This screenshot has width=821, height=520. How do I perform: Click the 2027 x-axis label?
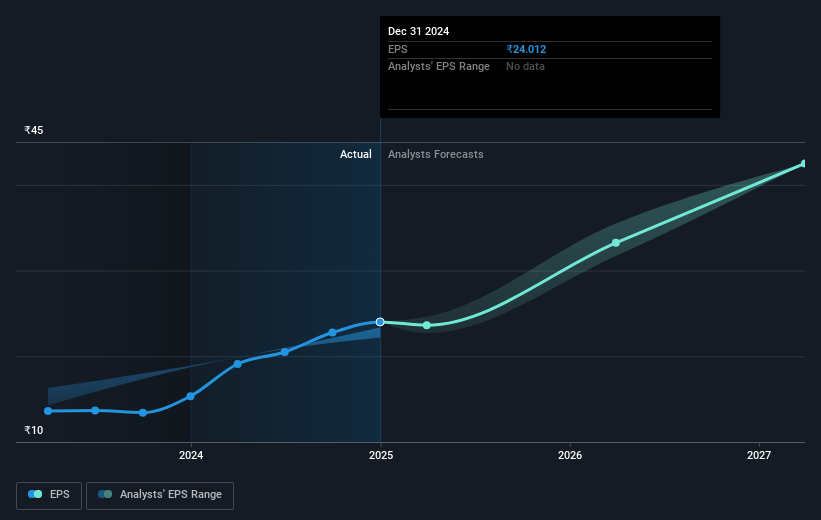(x=759, y=456)
